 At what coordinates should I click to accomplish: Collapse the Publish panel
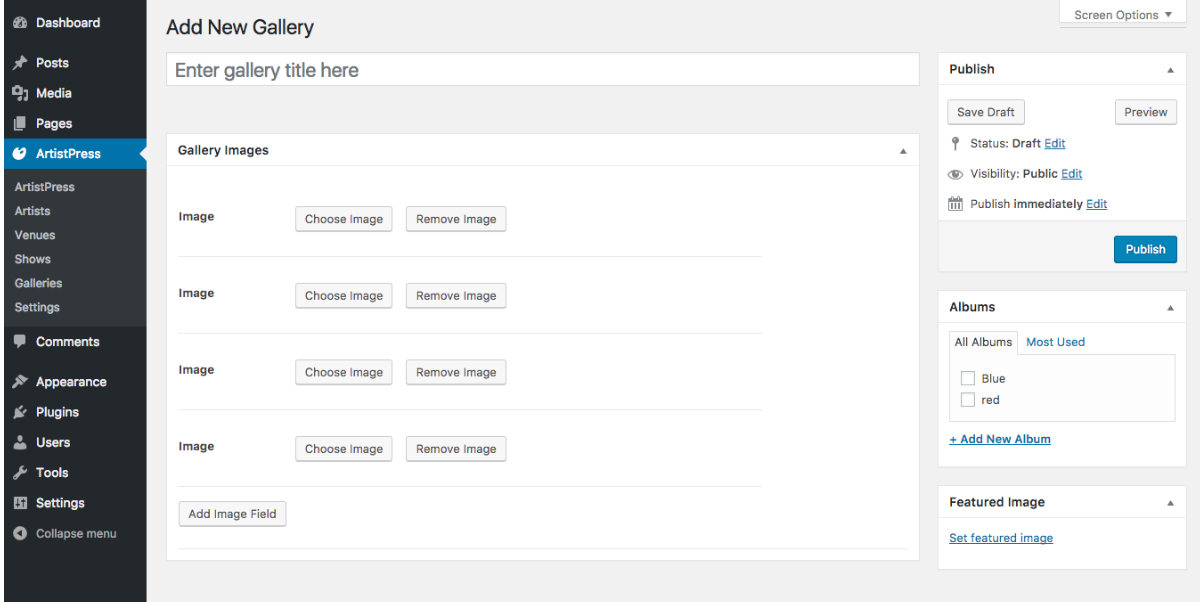click(x=1170, y=70)
